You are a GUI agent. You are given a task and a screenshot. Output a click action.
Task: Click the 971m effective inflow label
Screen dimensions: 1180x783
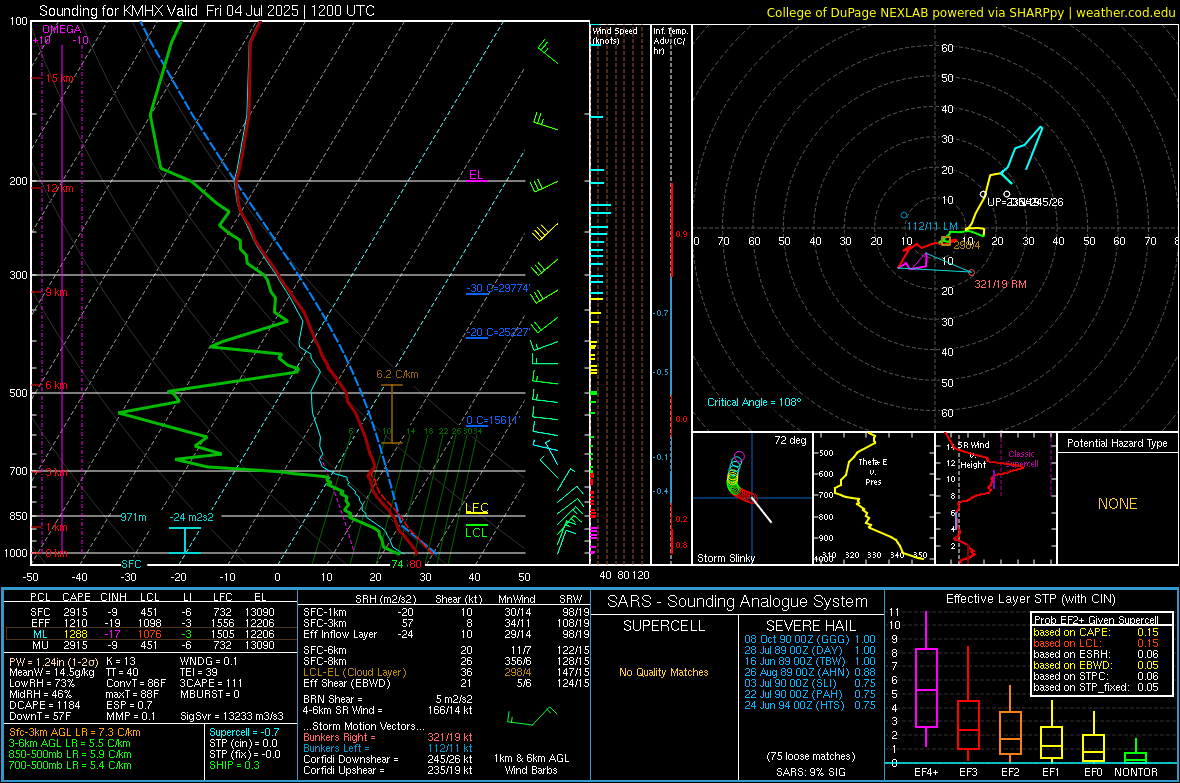[133, 517]
